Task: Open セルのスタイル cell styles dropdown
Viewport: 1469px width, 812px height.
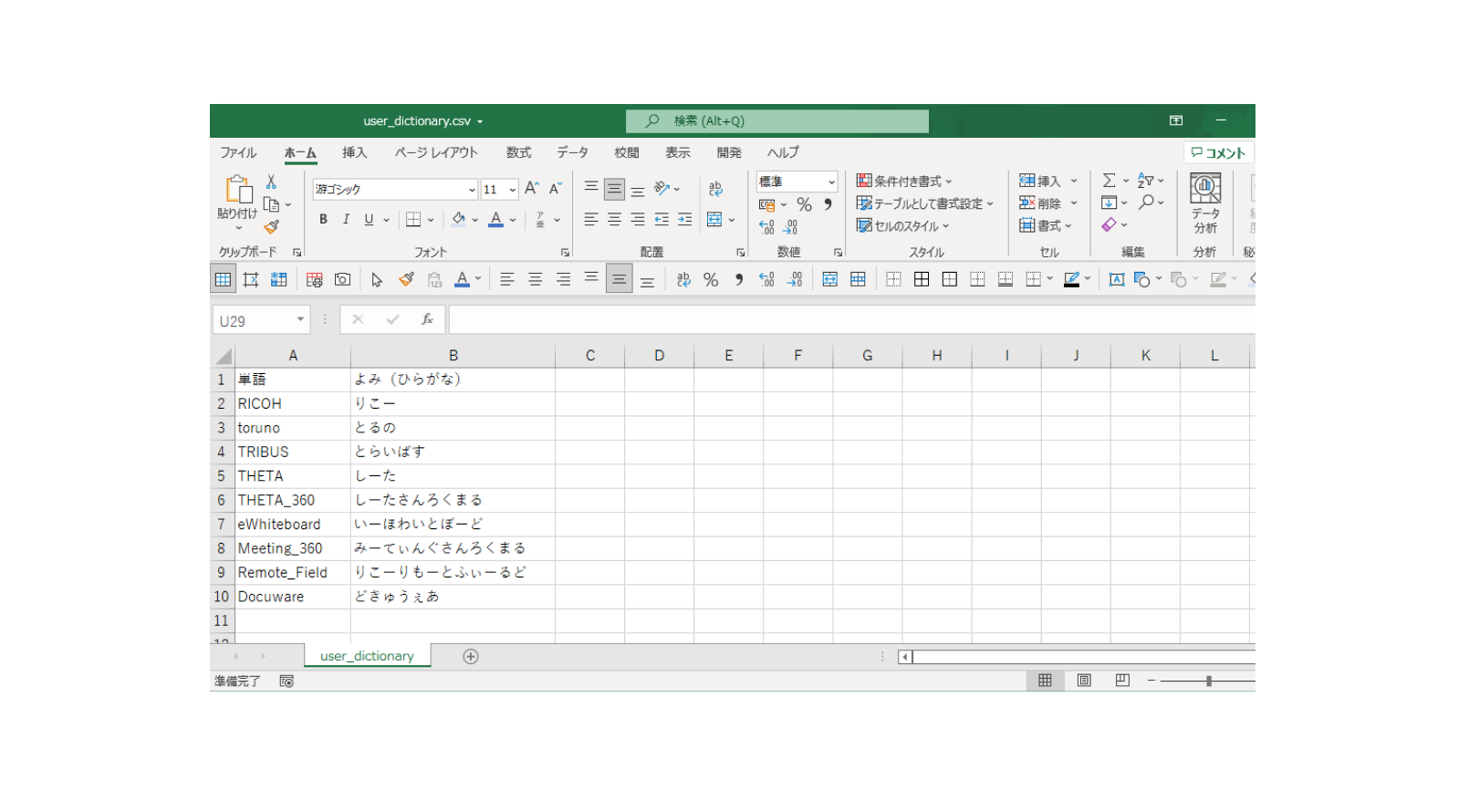Action: pos(902,225)
